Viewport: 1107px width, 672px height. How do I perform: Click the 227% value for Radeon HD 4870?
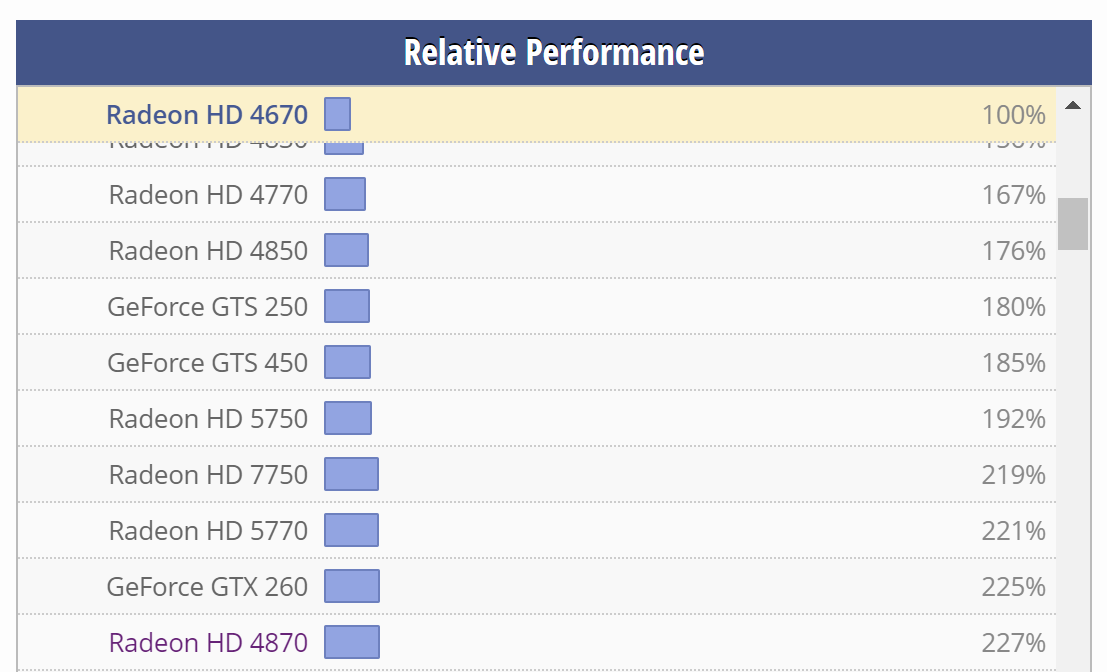[x=1013, y=642]
